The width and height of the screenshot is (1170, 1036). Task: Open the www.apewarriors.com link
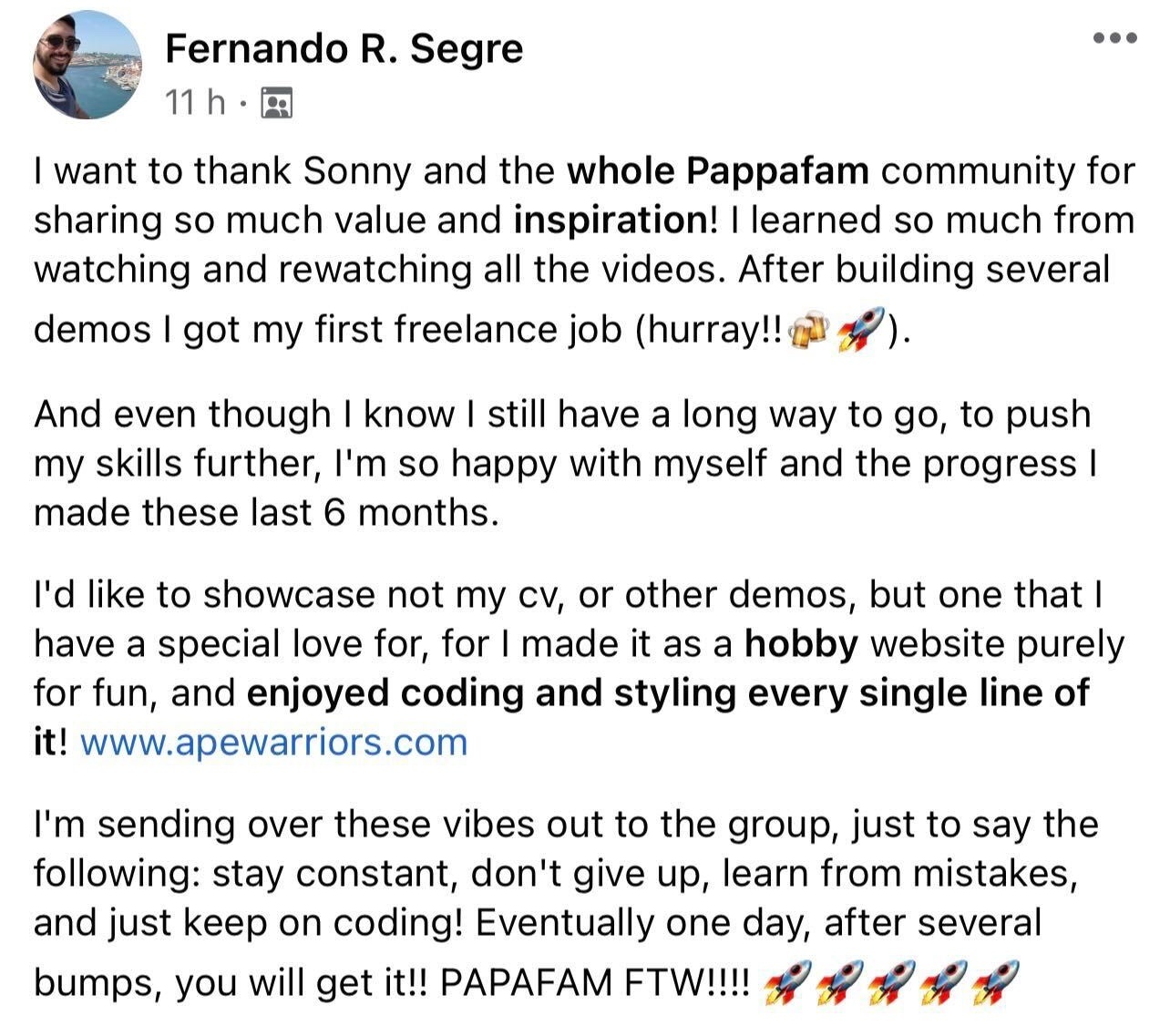[x=273, y=743]
